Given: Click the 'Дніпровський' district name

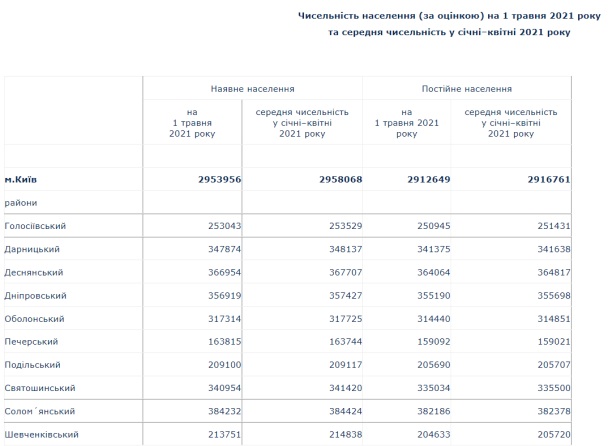Looking at the screenshot, I should coord(35,296).
